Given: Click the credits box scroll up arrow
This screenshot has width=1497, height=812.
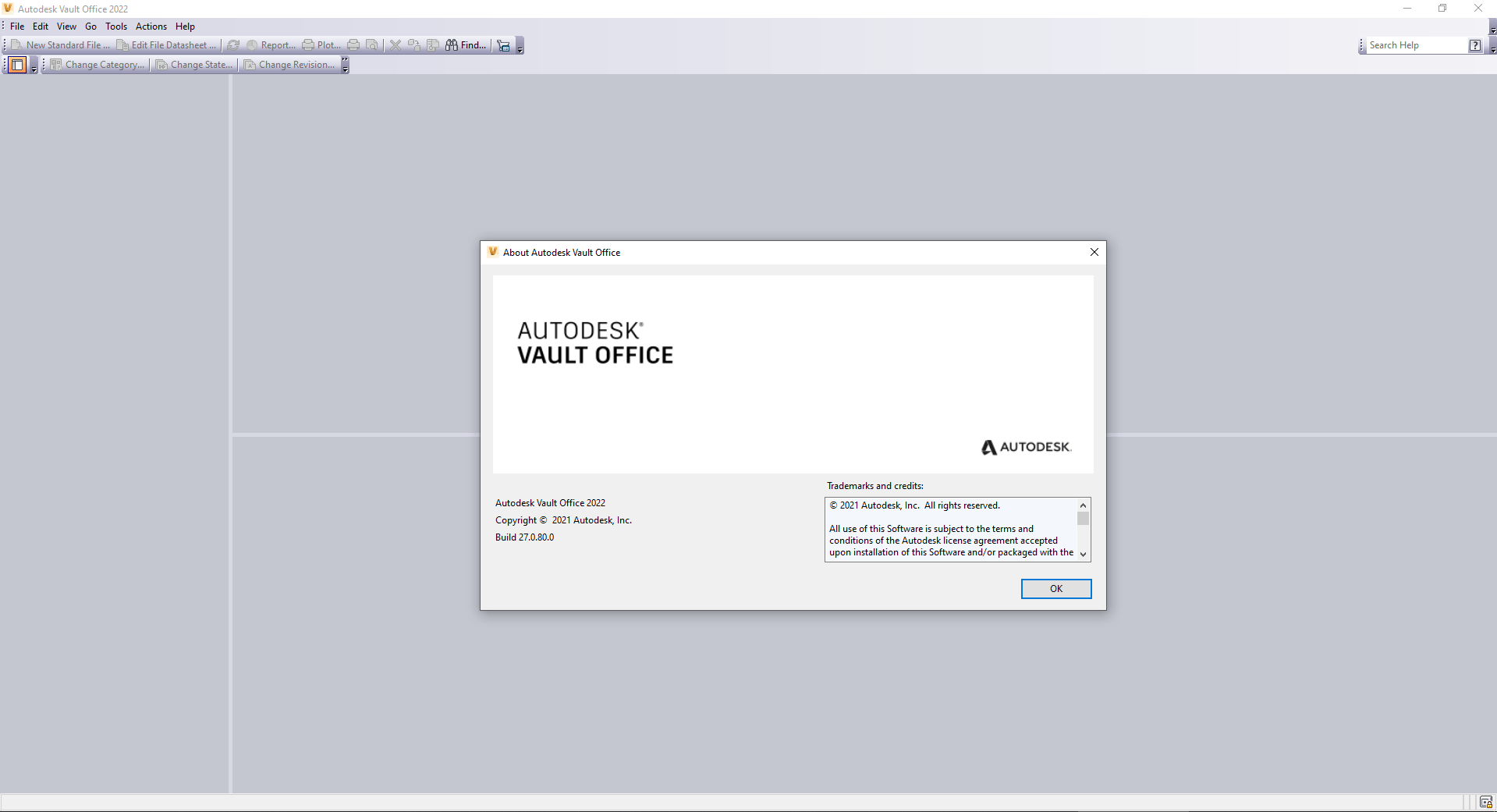Looking at the screenshot, I should 1083,505.
